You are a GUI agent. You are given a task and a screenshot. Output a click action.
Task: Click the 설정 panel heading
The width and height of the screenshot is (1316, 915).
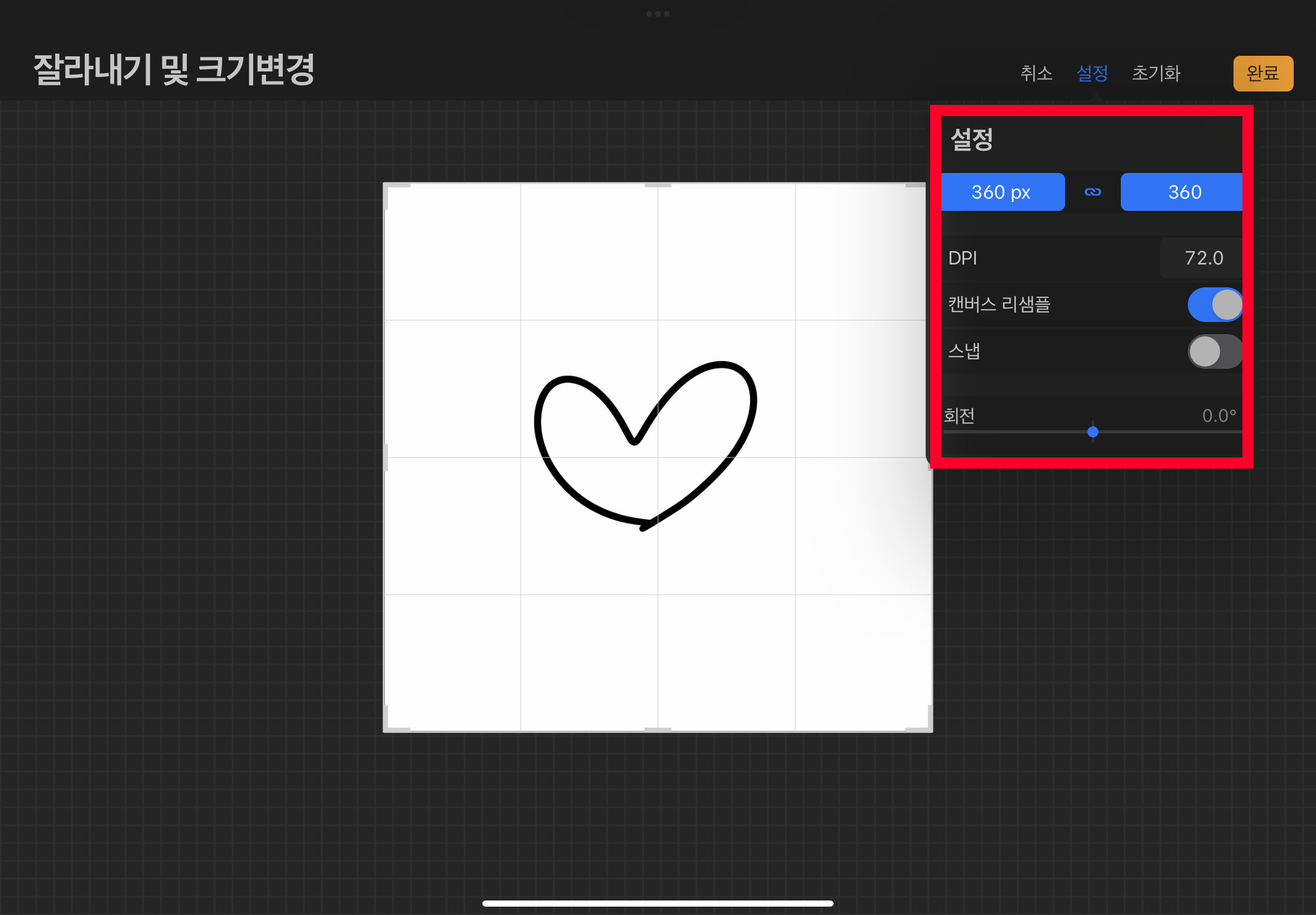pos(971,139)
